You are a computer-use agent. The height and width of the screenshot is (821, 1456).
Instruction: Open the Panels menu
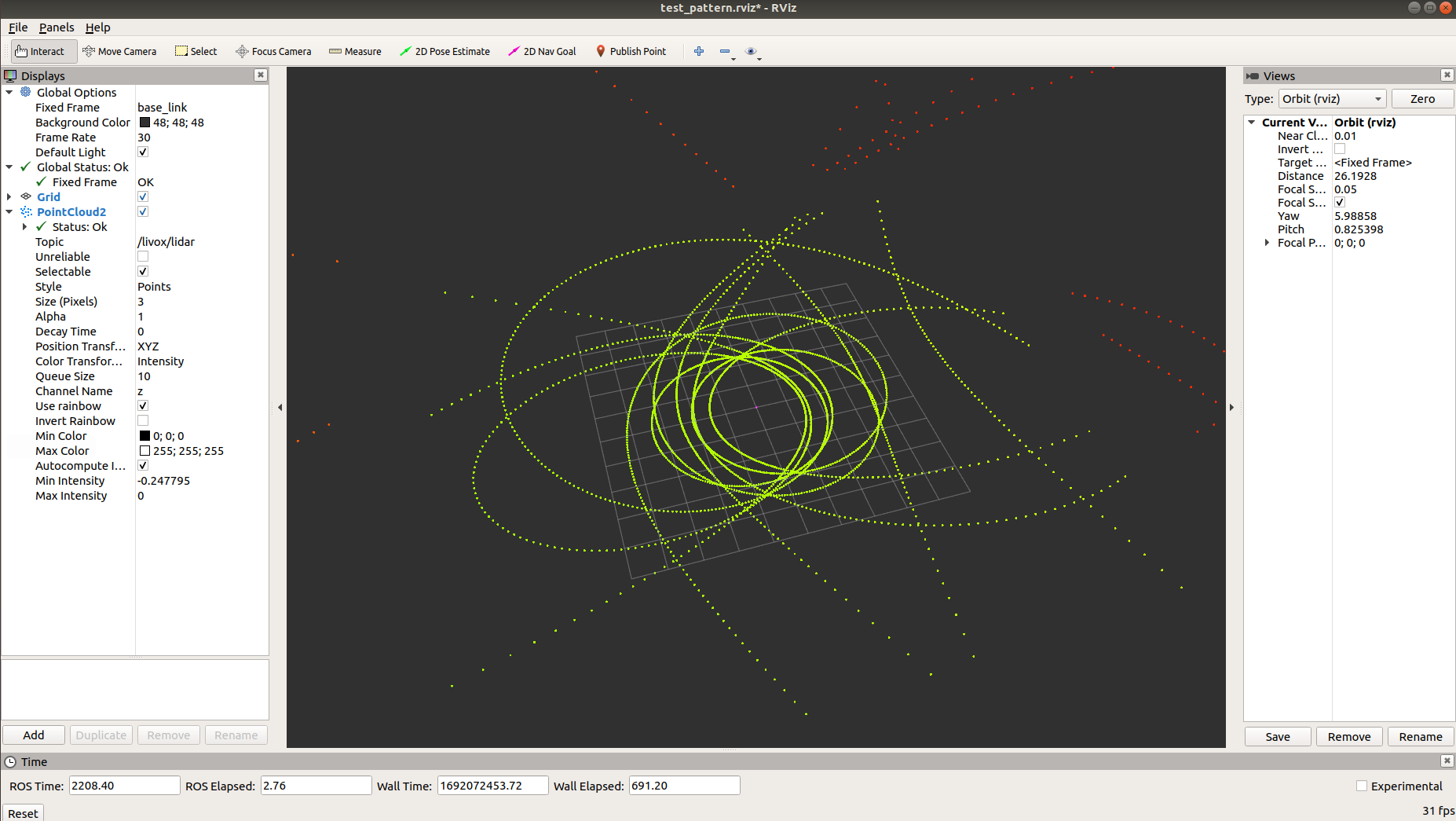(56, 27)
